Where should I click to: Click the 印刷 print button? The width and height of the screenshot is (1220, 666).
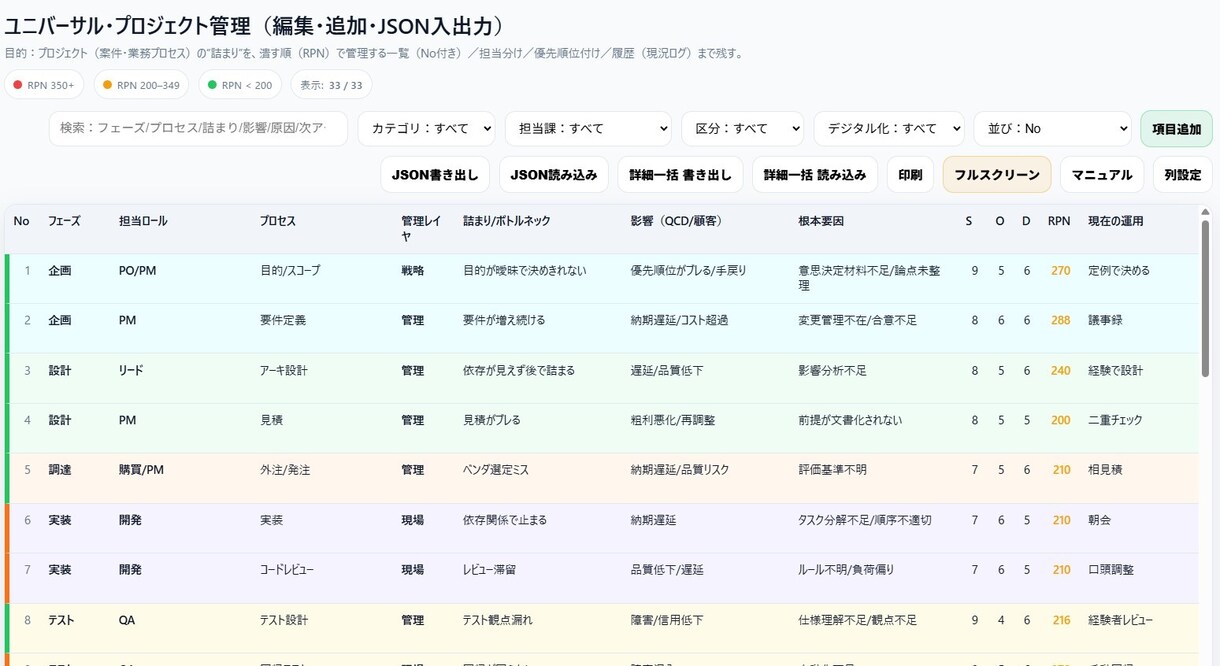pyautogui.click(x=910, y=174)
